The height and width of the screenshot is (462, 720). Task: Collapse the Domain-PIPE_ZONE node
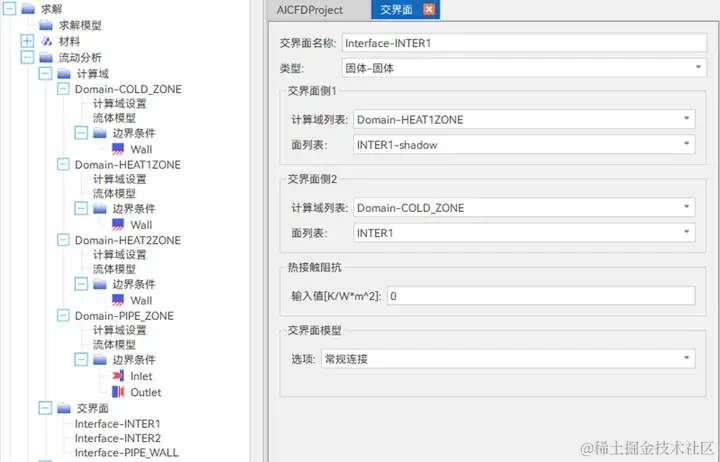click(x=63, y=315)
